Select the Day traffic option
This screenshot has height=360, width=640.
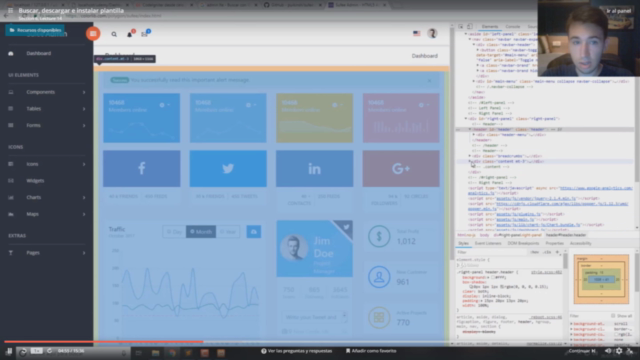point(174,232)
